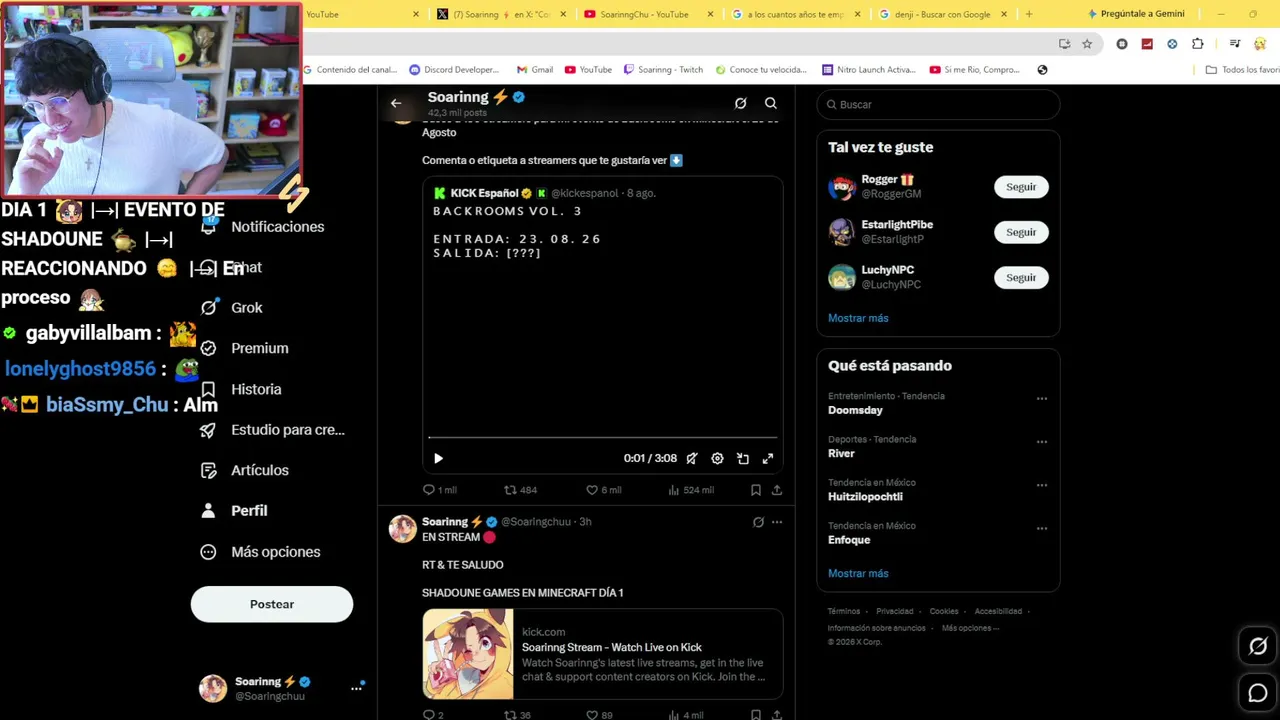Open the browser media controls icon
The image size is (1280, 720).
[1235, 44]
